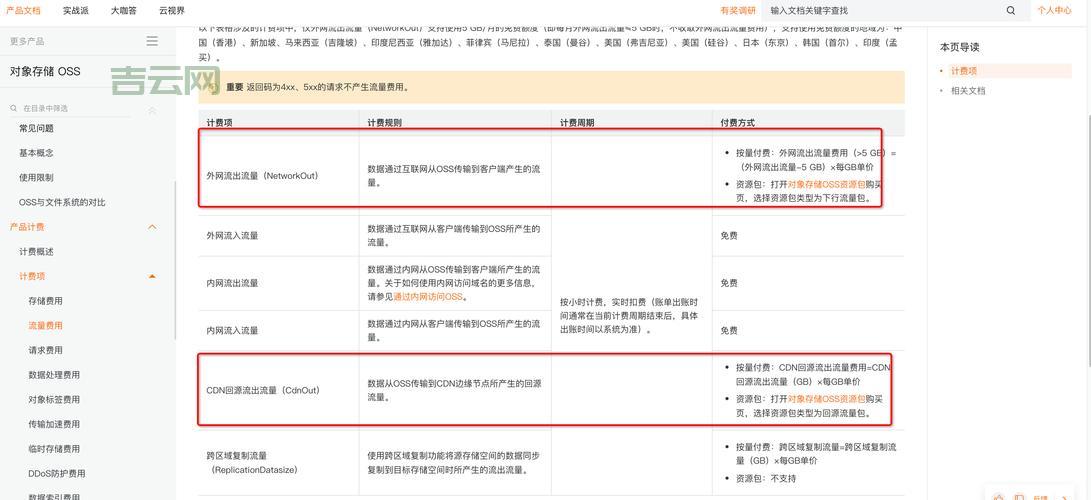
Task: Open 对象存储OSS资源包 link in NetworkOut row
Action: (x=826, y=184)
